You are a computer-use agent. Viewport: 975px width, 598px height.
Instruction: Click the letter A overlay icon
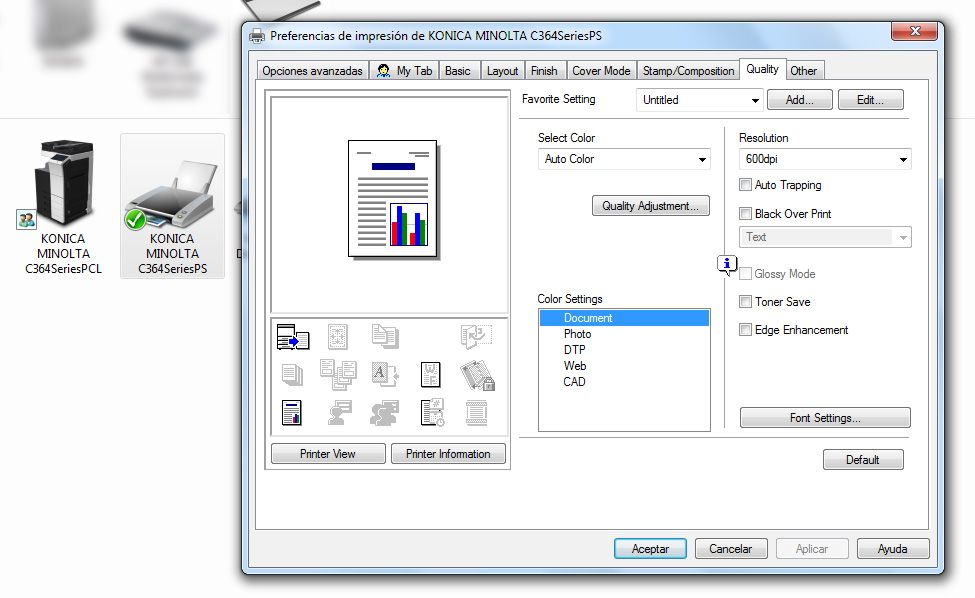pyautogui.click(x=385, y=374)
